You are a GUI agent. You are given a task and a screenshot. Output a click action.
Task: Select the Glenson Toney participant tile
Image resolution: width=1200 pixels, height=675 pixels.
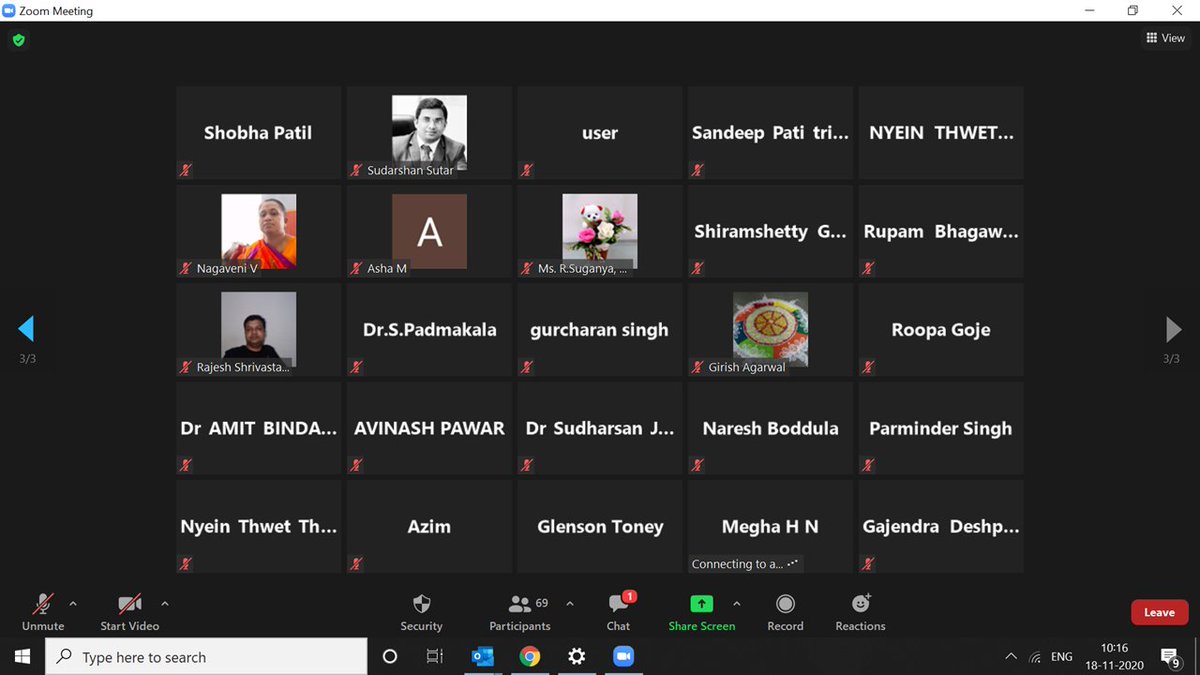[600, 526]
